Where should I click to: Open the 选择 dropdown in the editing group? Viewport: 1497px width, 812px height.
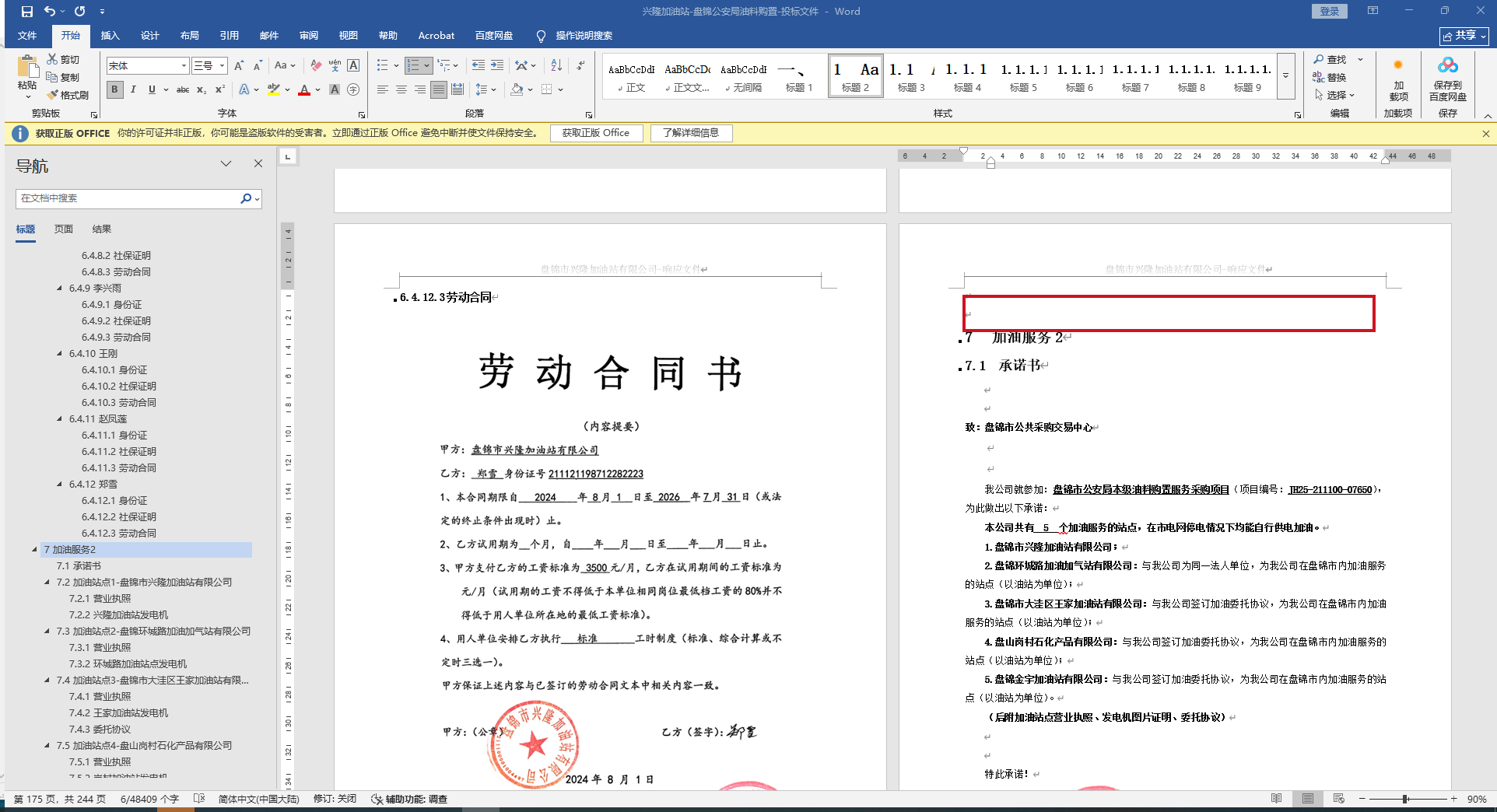pos(1335,95)
